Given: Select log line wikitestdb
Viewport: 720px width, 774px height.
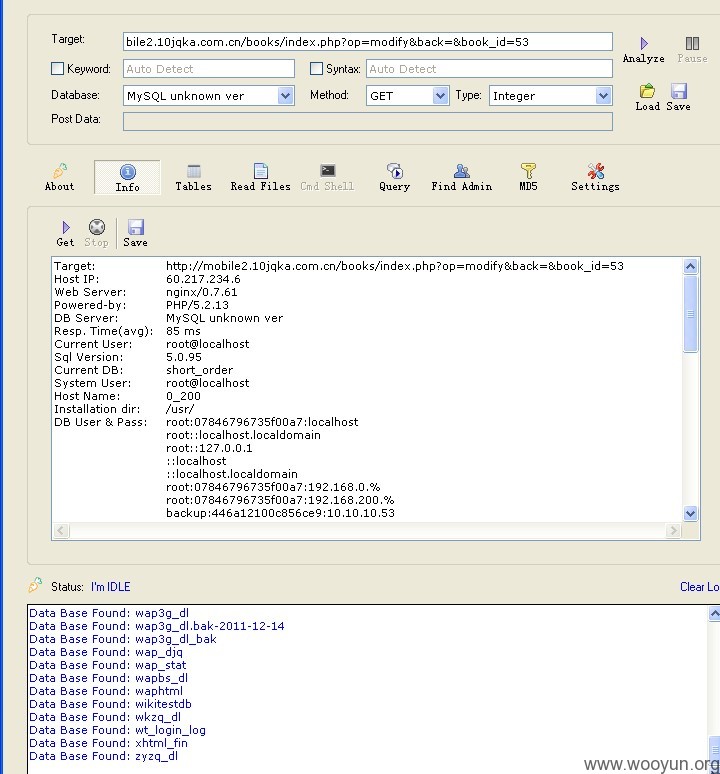Looking at the screenshot, I should 111,704.
